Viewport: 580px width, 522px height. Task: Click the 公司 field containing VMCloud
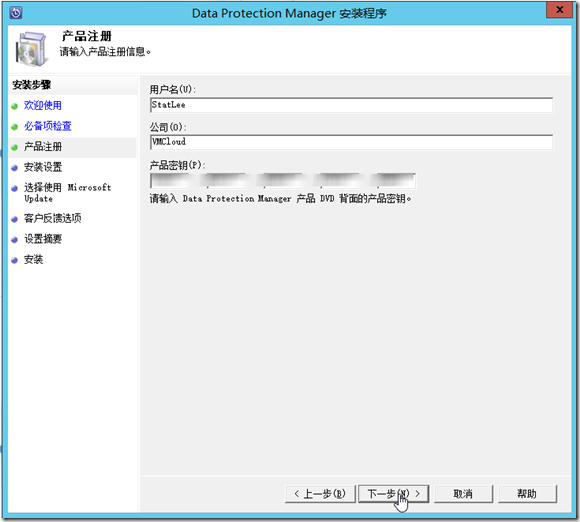[351, 142]
